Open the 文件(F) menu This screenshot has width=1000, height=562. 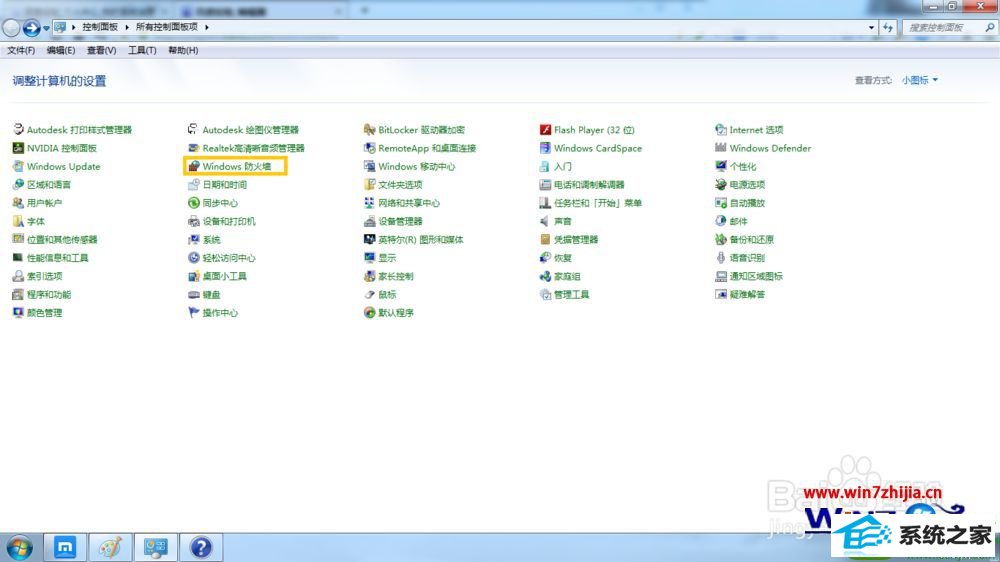tap(21, 50)
